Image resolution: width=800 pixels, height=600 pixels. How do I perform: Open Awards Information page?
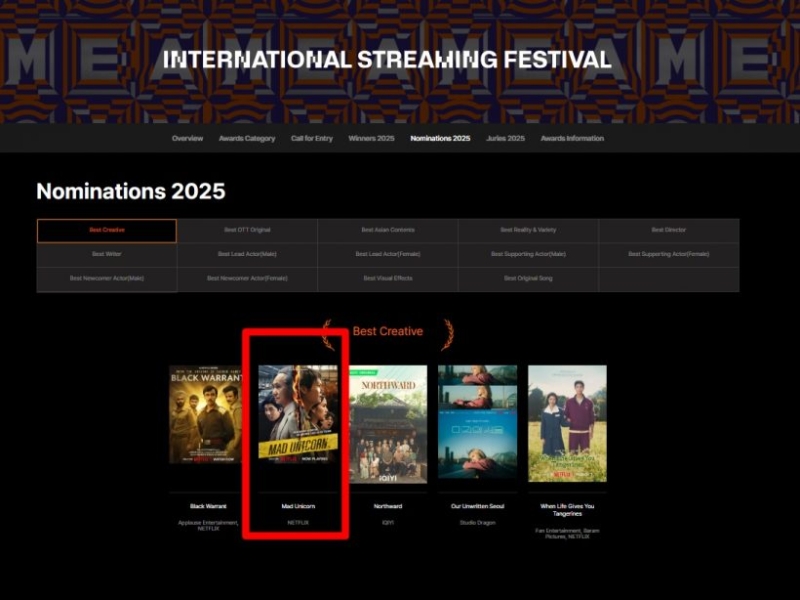572,139
